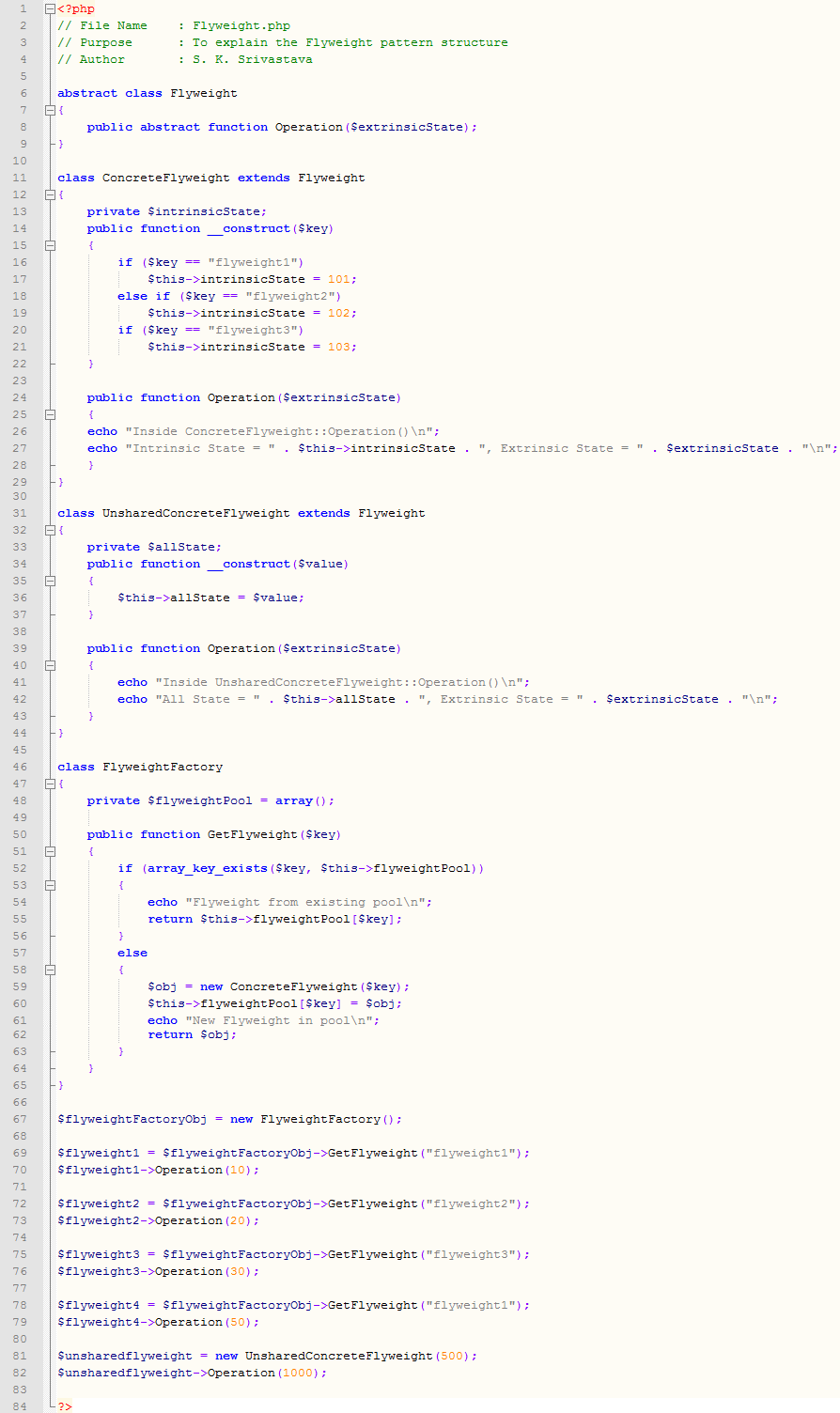The image size is (840, 1413).
Task: Click 'private $intrinsicState;' declaration
Action: click(x=178, y=211)
